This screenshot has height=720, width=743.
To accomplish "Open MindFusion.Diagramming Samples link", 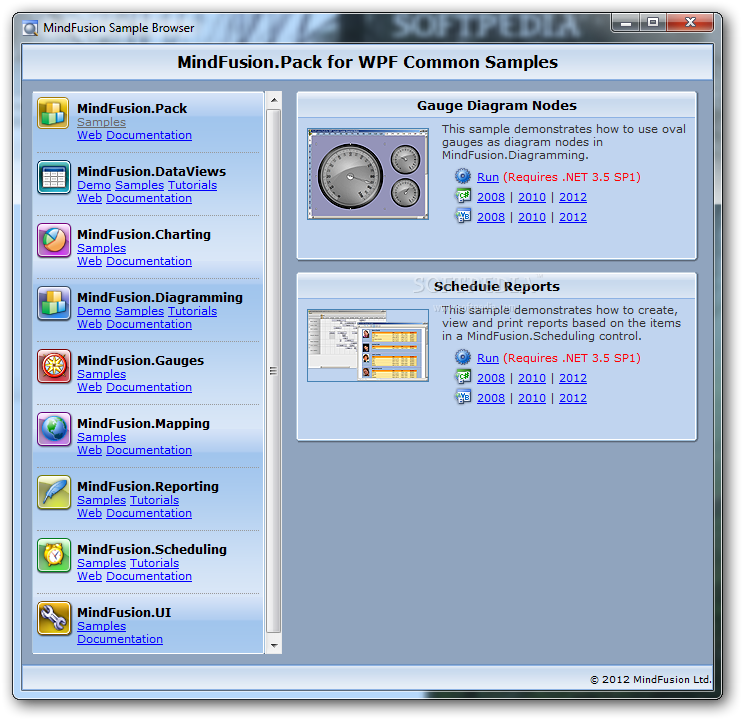I will pyautogui.click(x=139, y=311).
